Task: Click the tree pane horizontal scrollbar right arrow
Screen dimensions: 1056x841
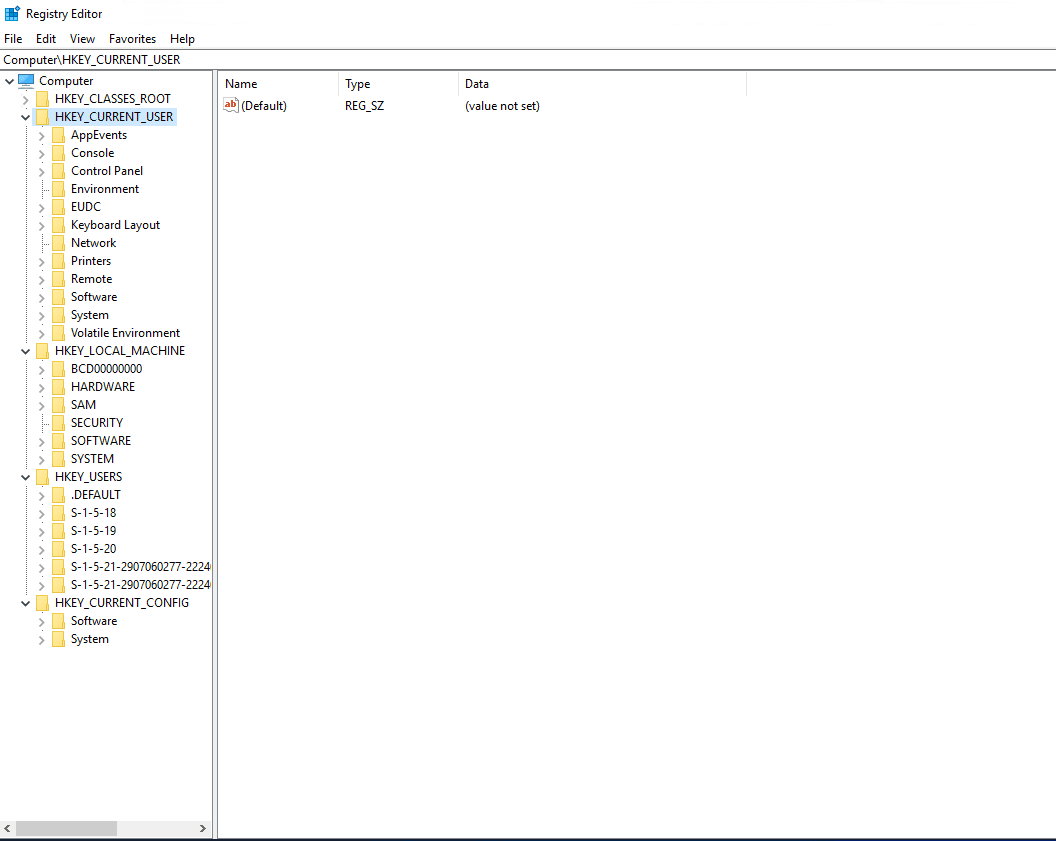Action: point(203,829)
